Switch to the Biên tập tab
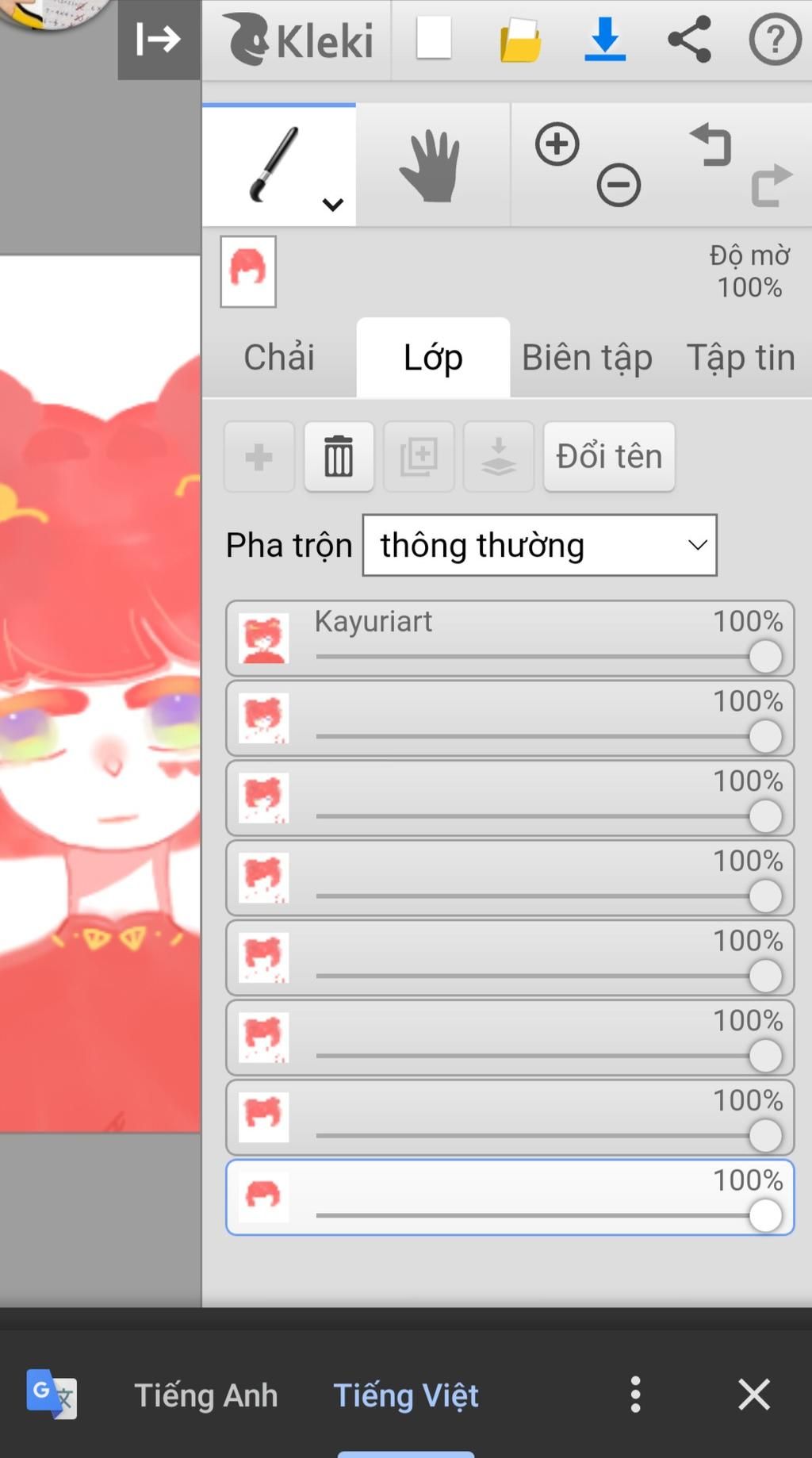 (x=587, y=357)
